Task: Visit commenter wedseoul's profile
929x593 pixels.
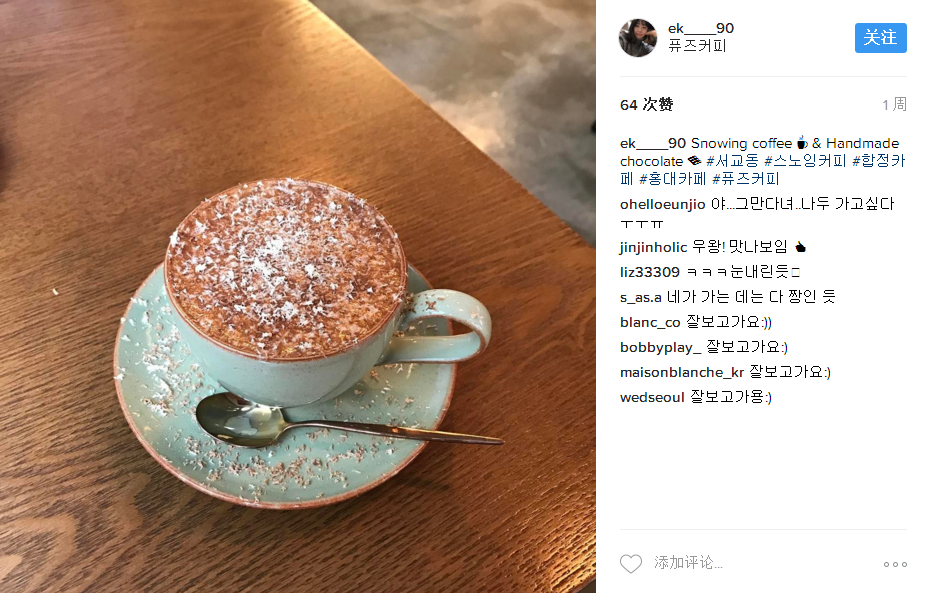Action: 652,397
